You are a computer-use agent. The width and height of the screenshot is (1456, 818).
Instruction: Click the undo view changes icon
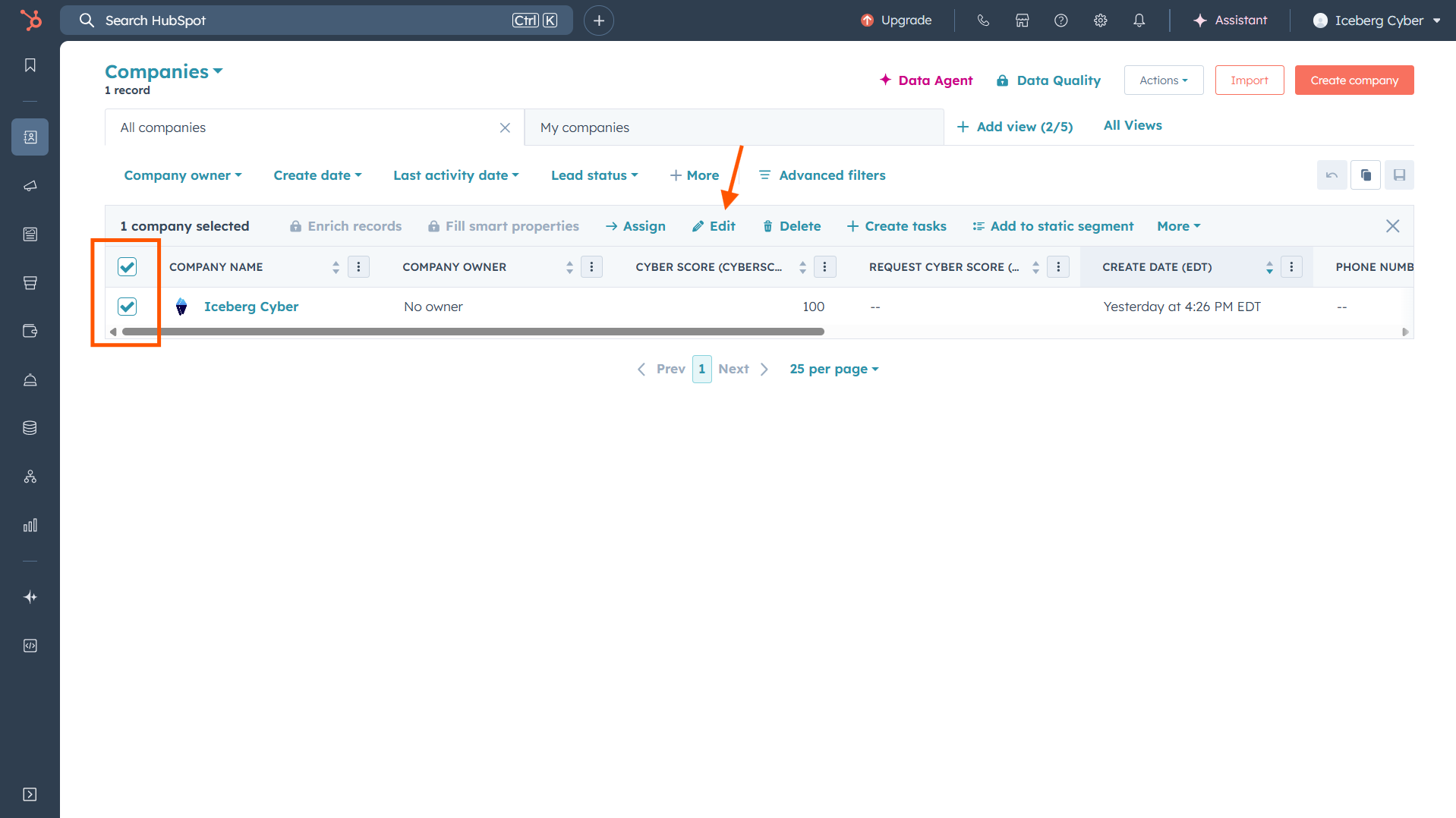tap(1332, 175)
